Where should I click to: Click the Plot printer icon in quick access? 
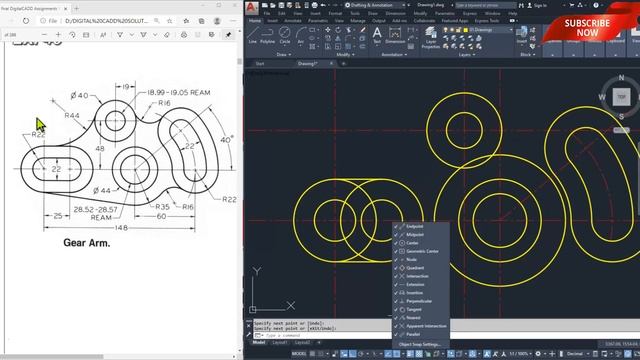tap(315, 5)
